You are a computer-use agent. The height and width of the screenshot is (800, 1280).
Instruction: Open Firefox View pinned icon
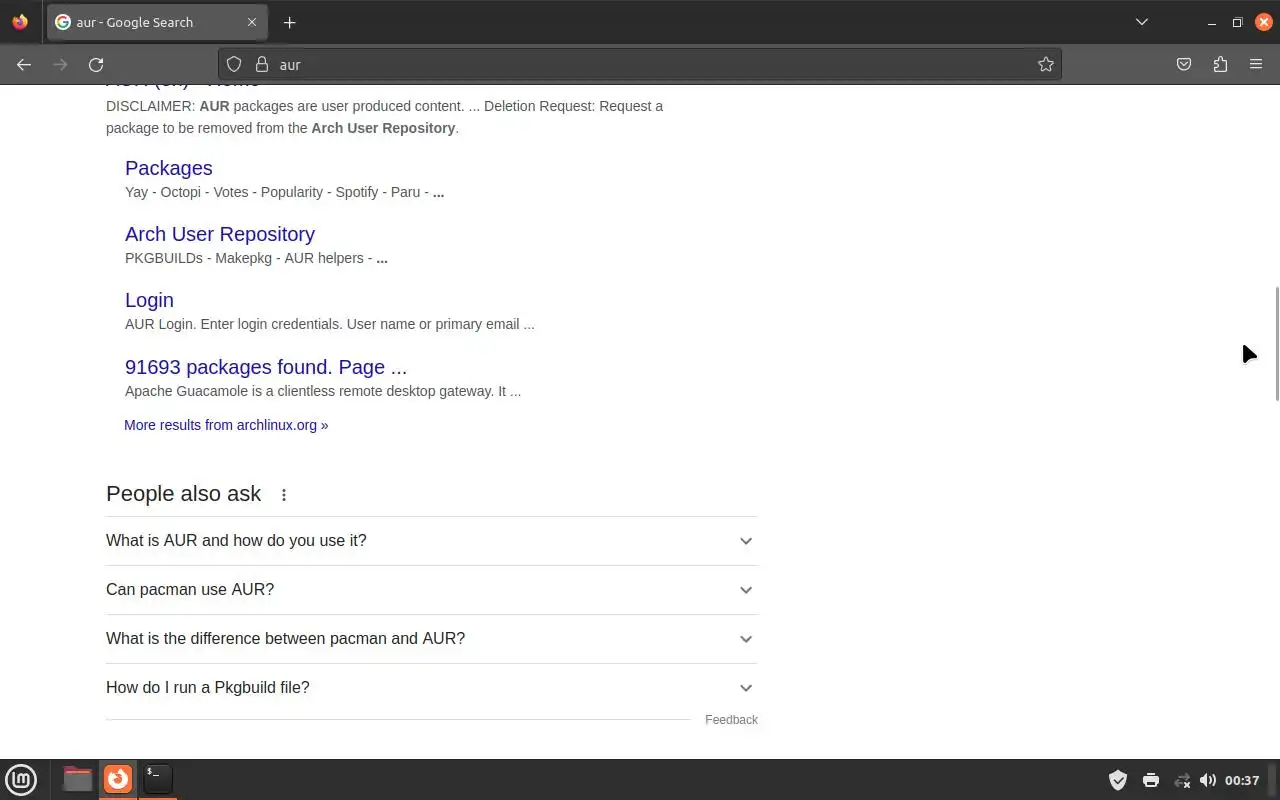tap(20, 22)
